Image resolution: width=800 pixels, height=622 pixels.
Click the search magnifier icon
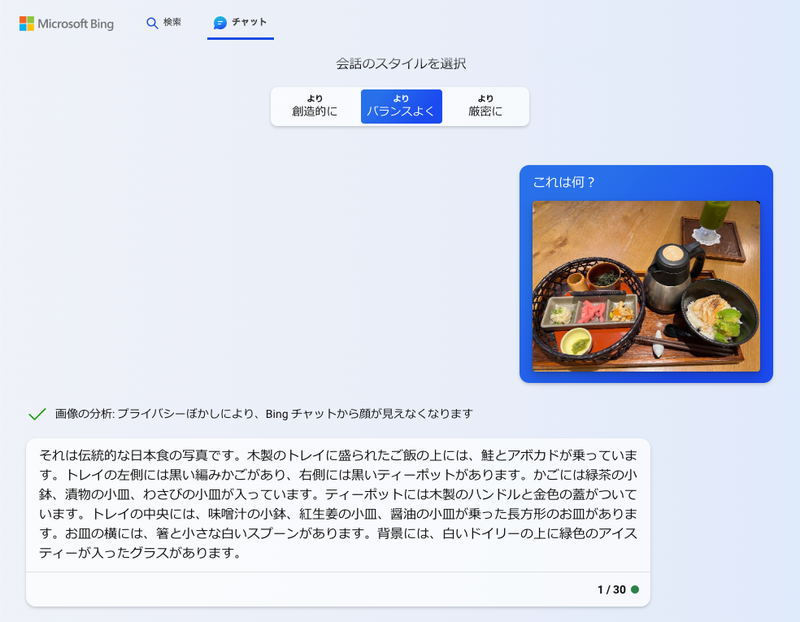(x=150, y=22)
